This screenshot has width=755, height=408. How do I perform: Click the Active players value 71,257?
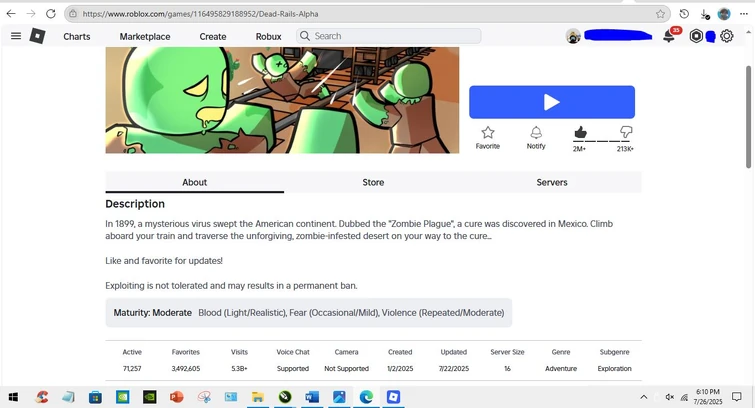(132, 369)
